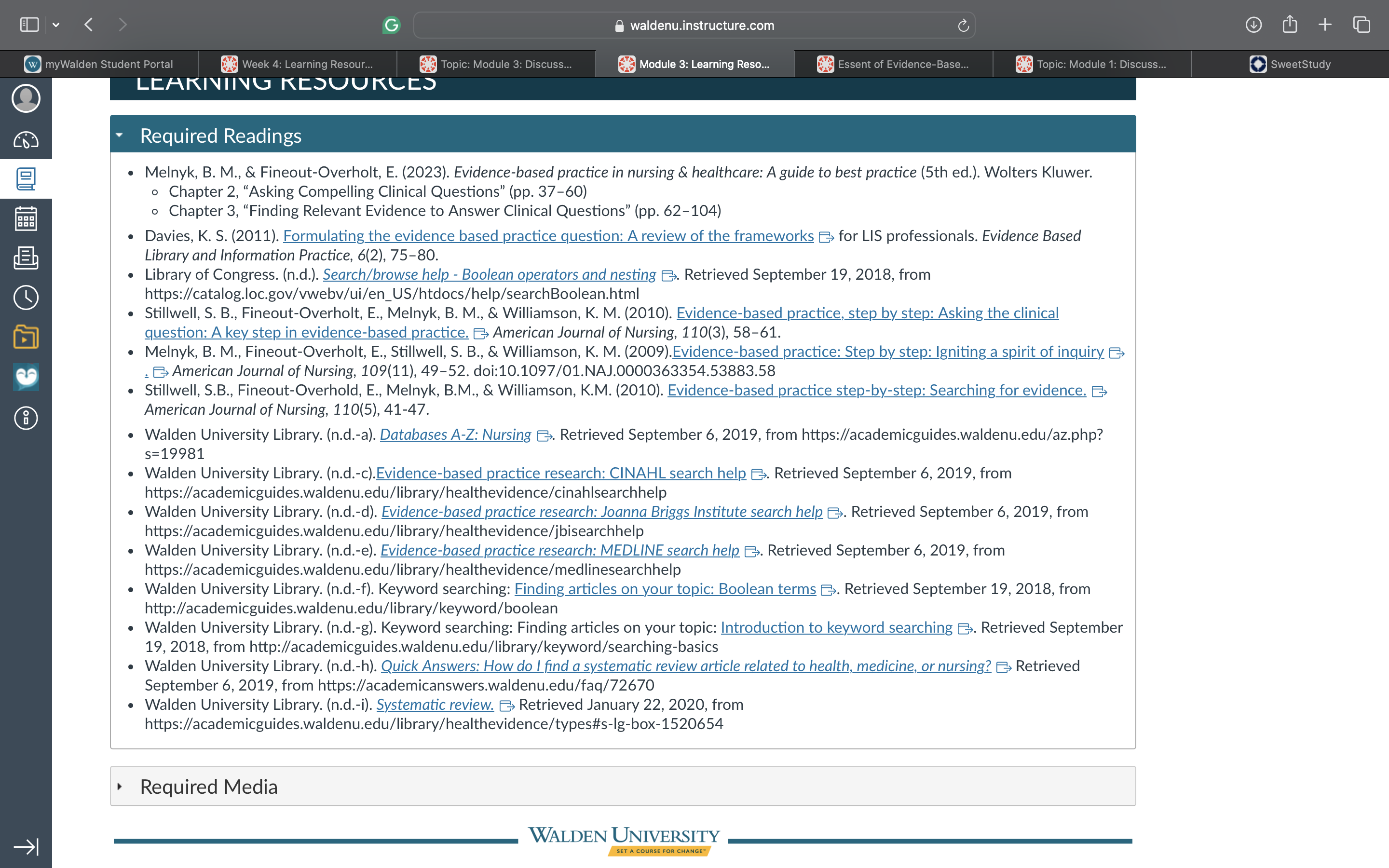1389x868 pixels.
Task: Click the Safari Share icon
Action: (1290, 24)
